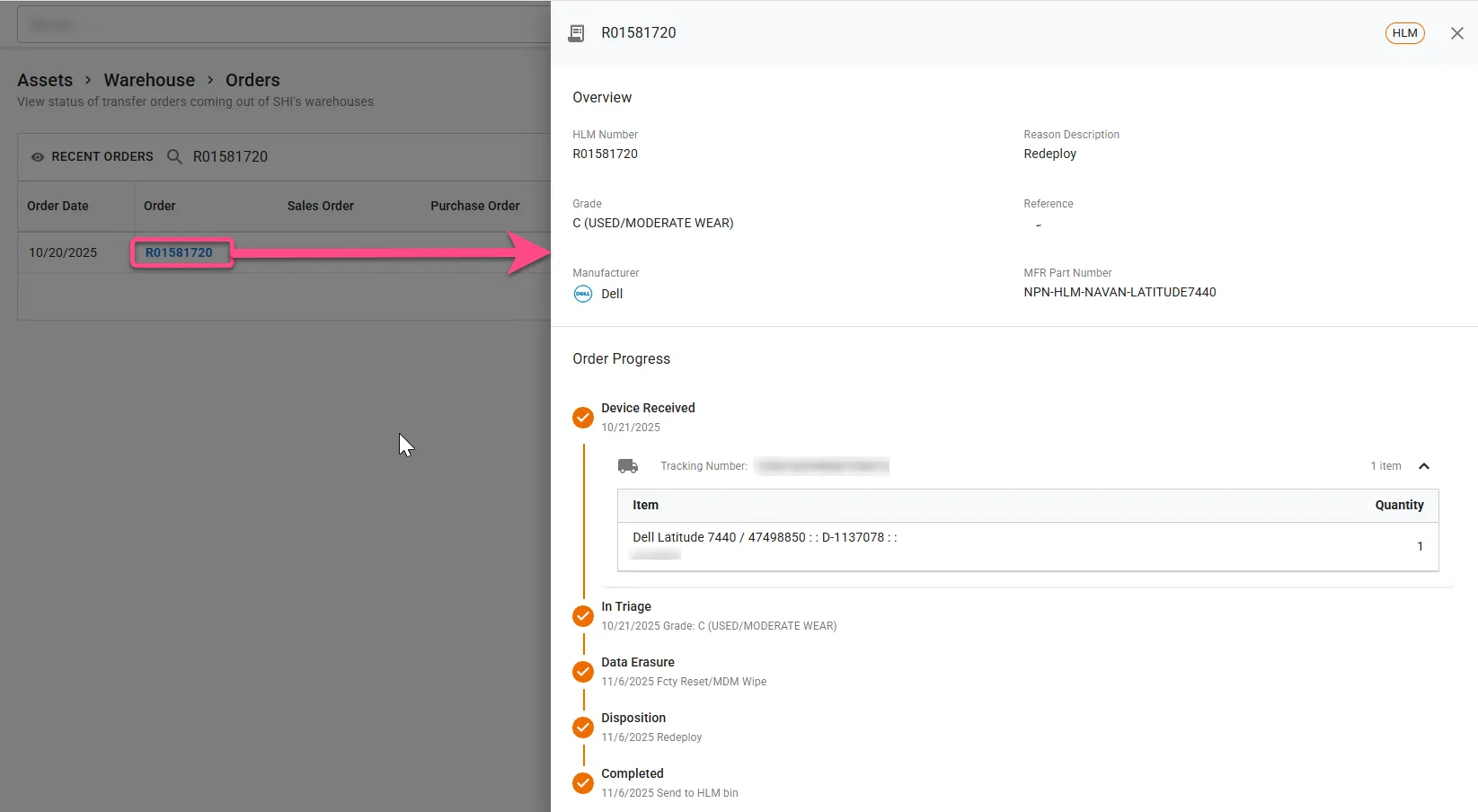1478x812 pixels.
Task: Click the search magnifier icon
Action: 175,157
